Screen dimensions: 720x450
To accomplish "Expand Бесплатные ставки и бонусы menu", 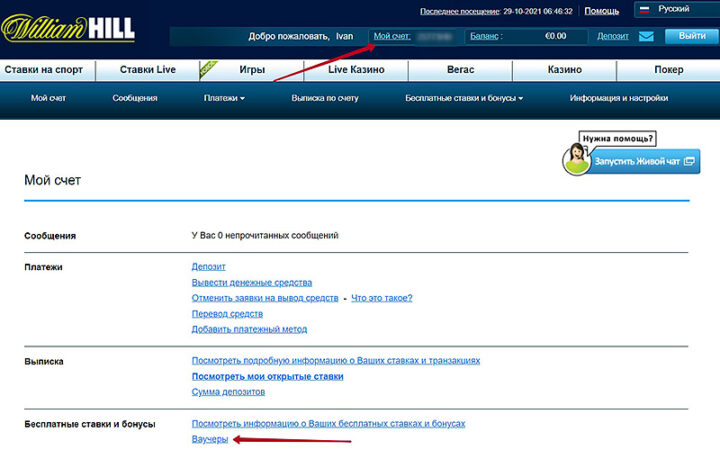I will pyautogui.click(x=464, y=98).
